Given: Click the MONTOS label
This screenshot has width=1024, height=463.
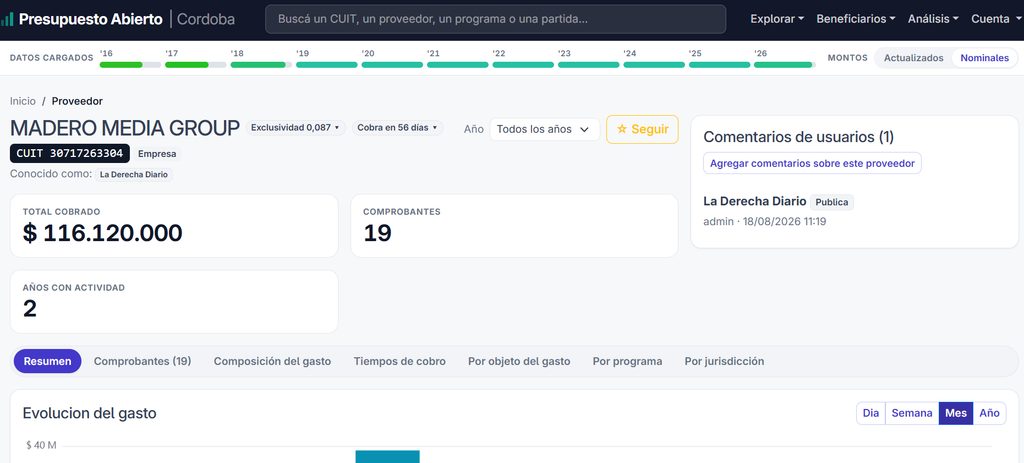Looking at the screenshot, I should (848, 57).
